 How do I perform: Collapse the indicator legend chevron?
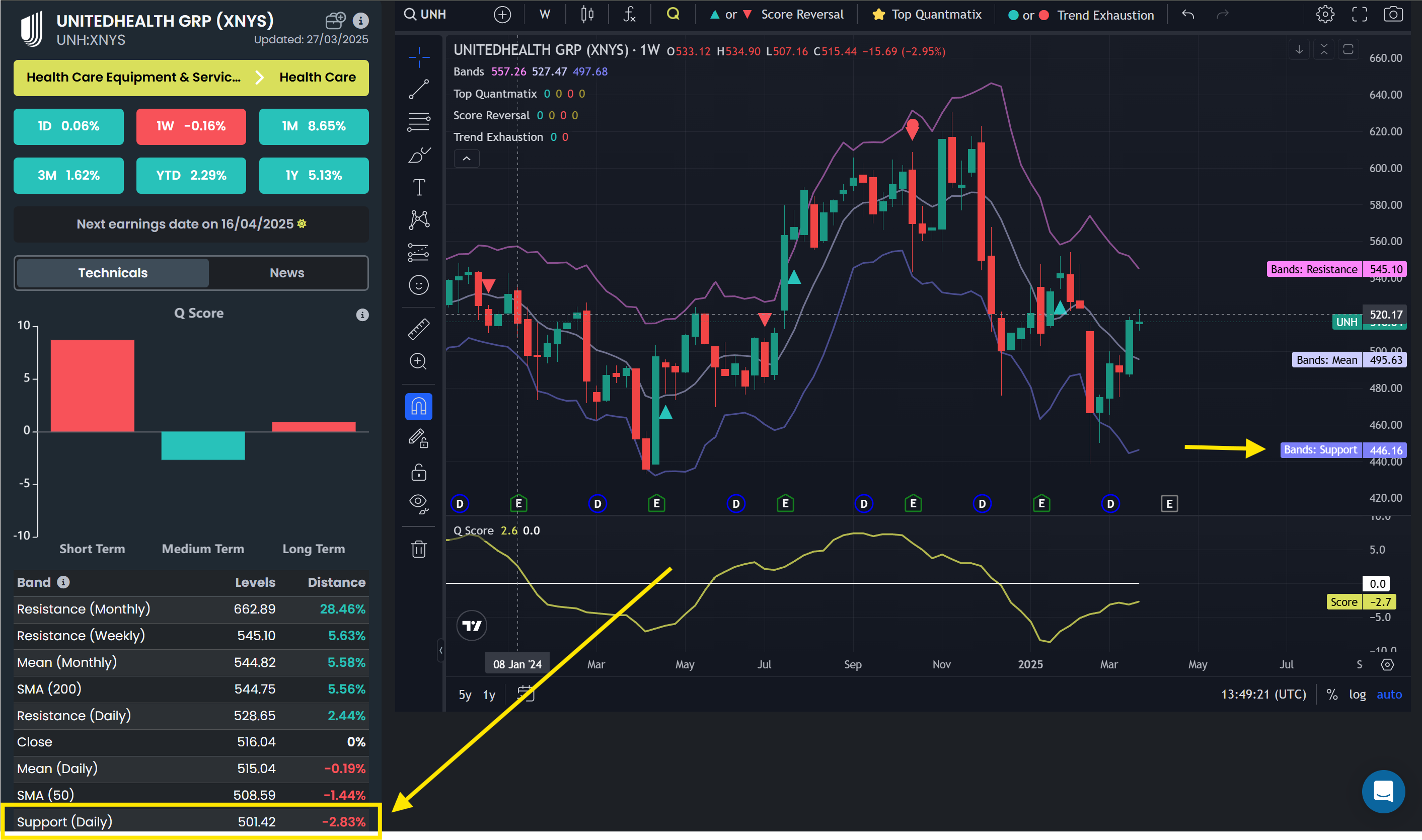467,159
